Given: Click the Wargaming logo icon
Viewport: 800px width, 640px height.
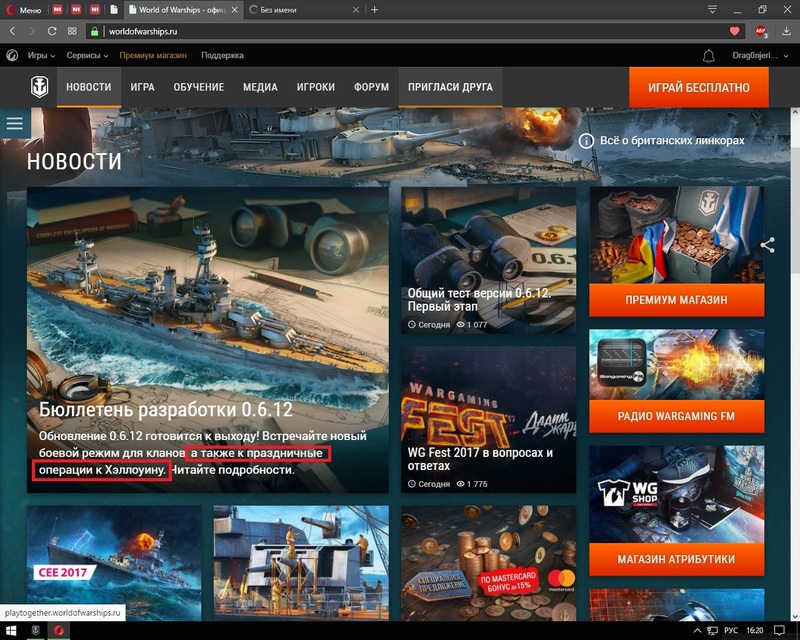Looking at the screenshot, I should click(x=12, y=55).
